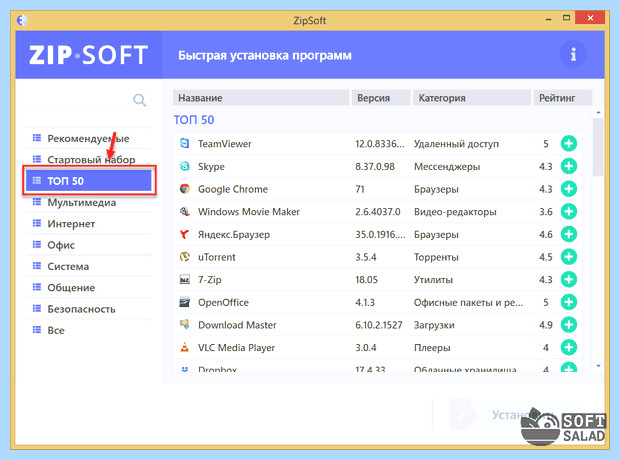
Task: Add Download Master via plus icon
Action: [569, 325]
